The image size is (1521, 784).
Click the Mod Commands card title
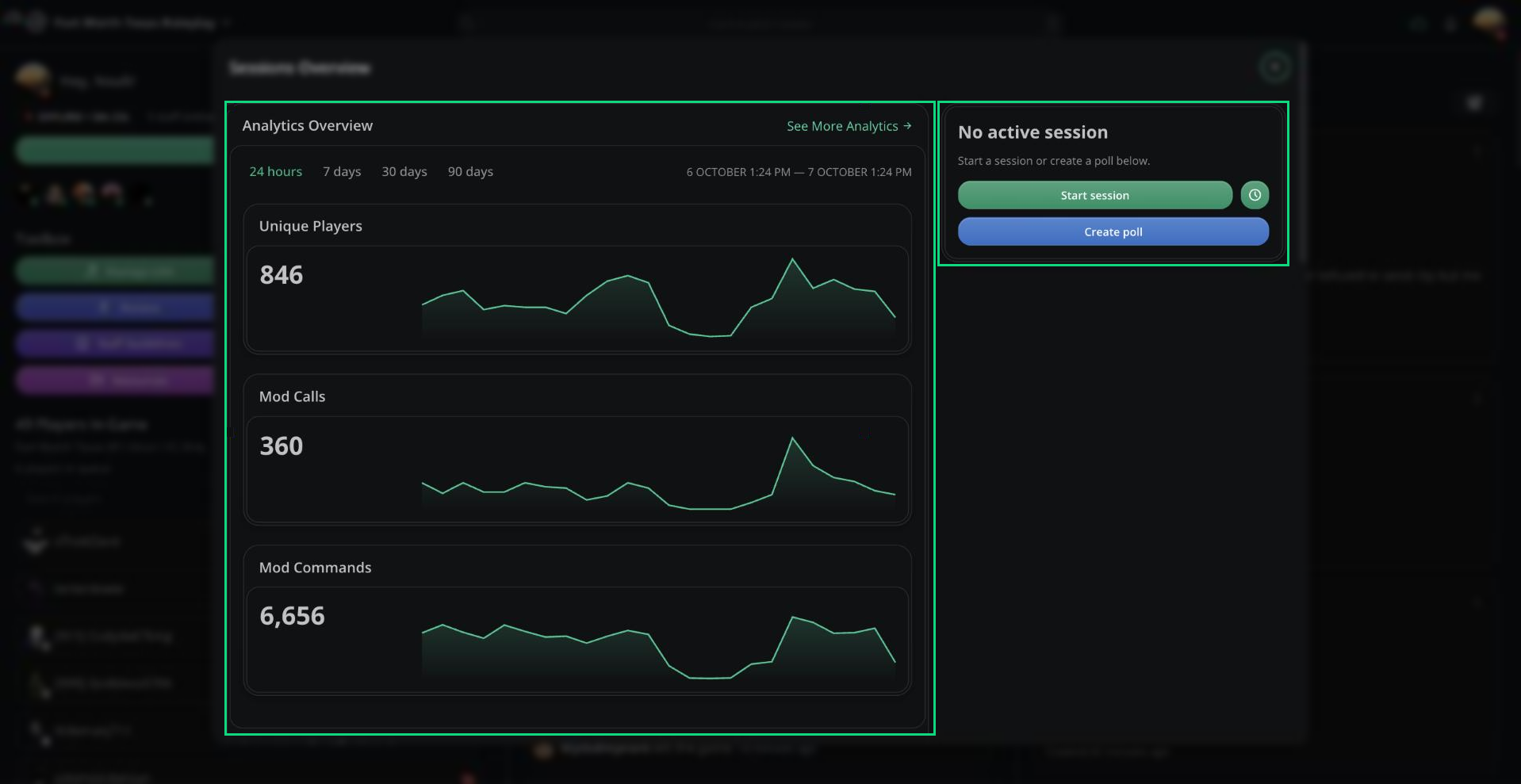[315, 568]
